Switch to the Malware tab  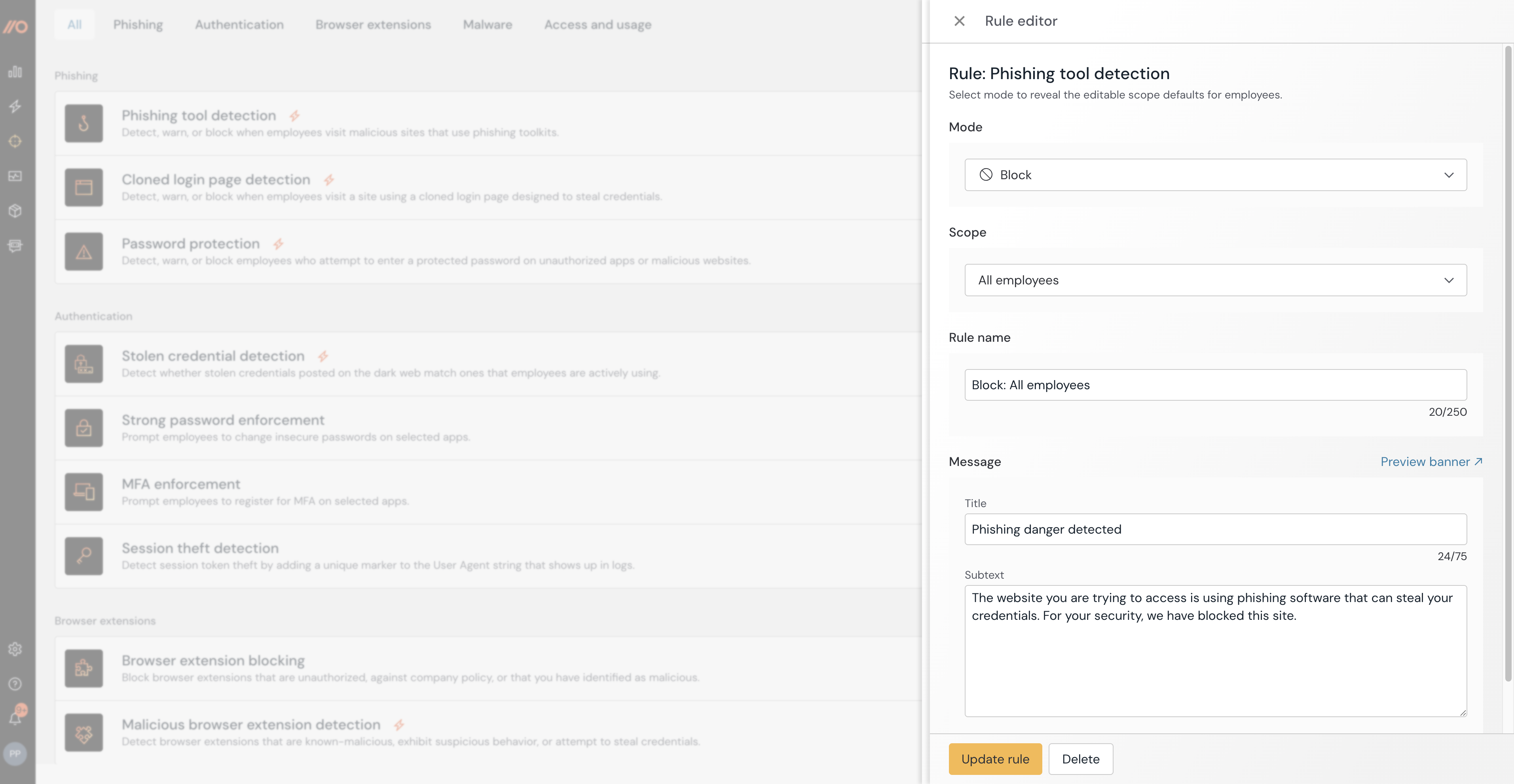(x=487, y=25)
